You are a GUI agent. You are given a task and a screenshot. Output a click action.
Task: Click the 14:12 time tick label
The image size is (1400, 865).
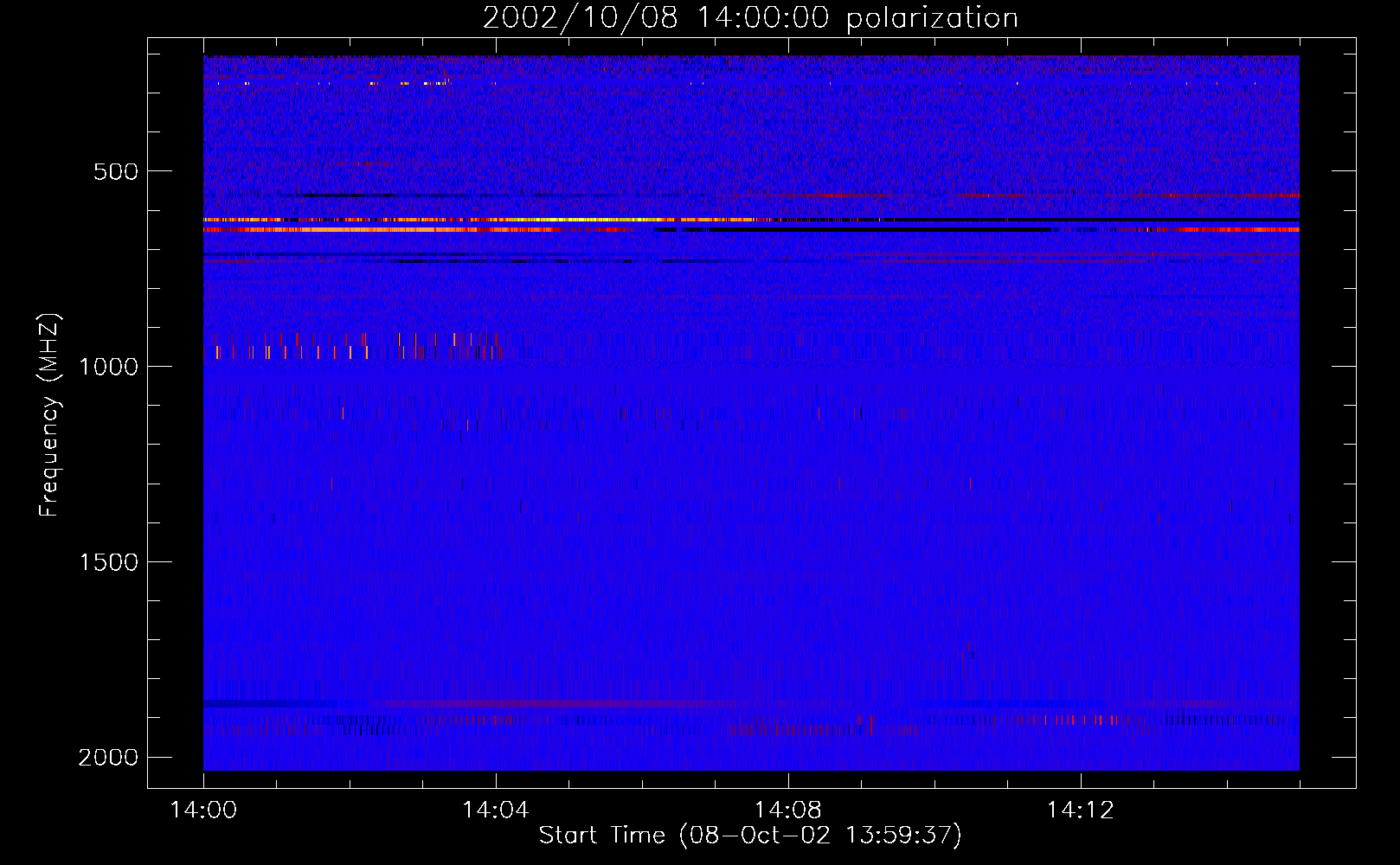coord(1080,811)
